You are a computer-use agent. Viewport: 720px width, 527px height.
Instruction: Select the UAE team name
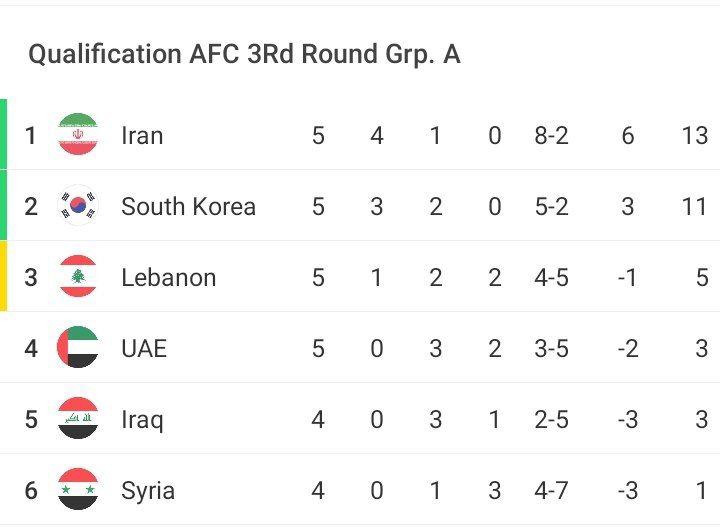144,348
